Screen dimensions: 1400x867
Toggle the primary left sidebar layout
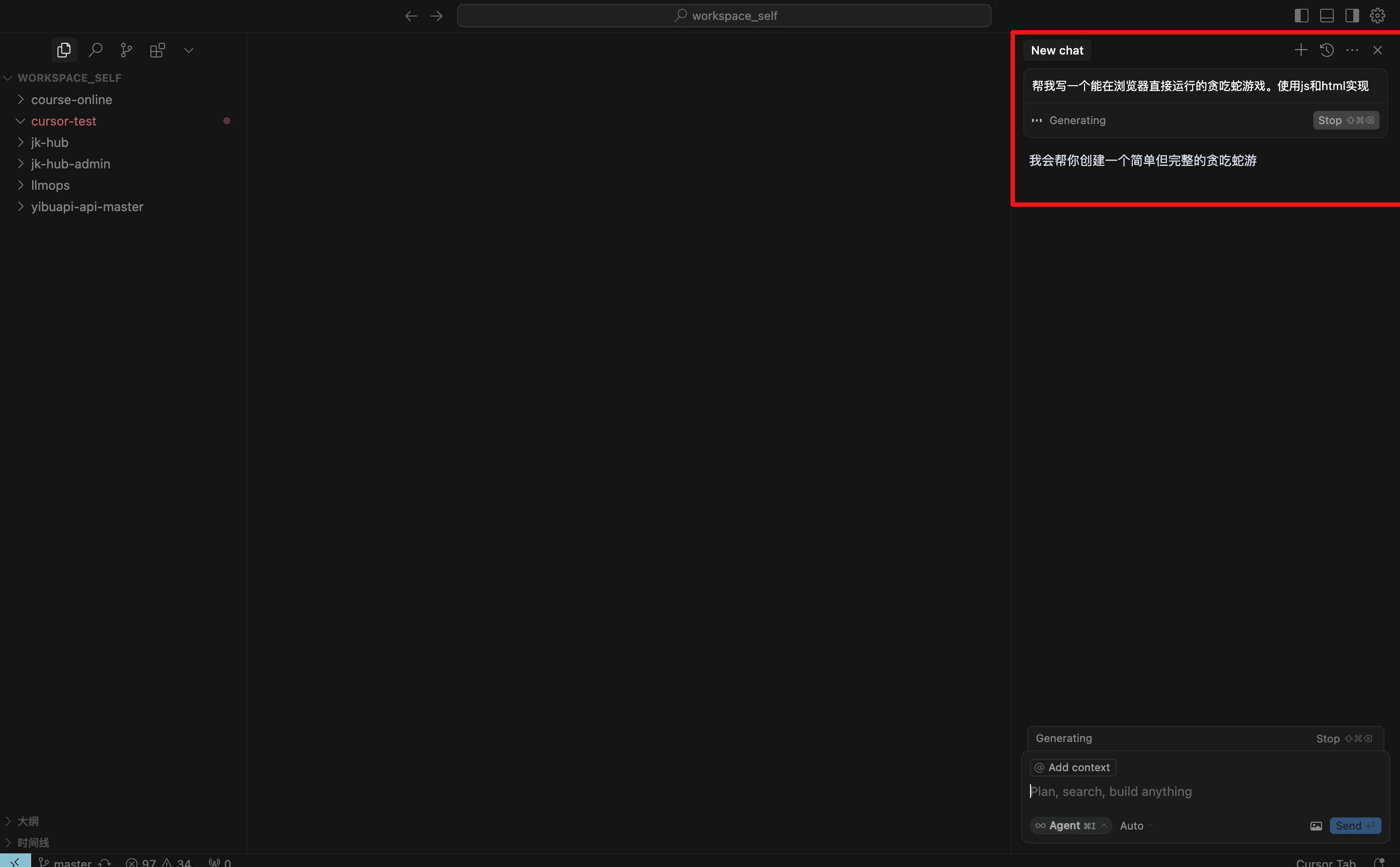(1301, 16)
